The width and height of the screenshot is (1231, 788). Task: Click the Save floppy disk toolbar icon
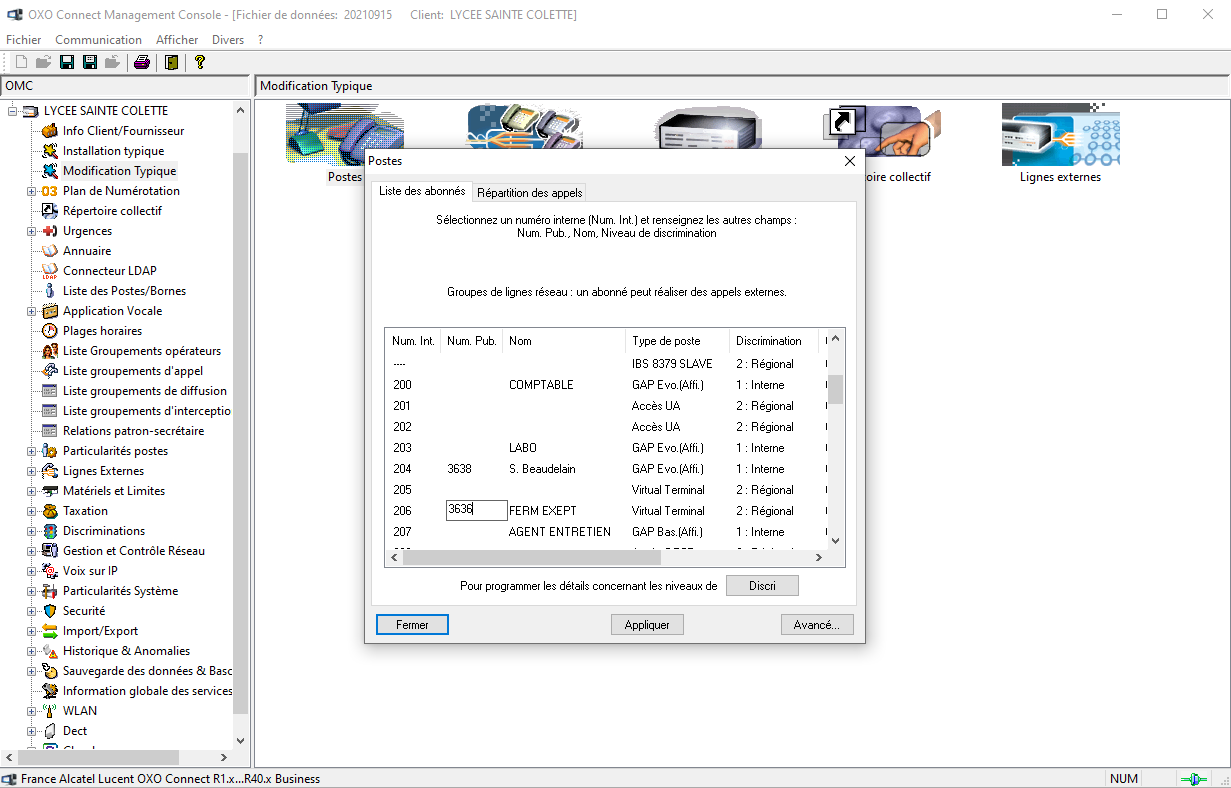[x=67, y=62]
